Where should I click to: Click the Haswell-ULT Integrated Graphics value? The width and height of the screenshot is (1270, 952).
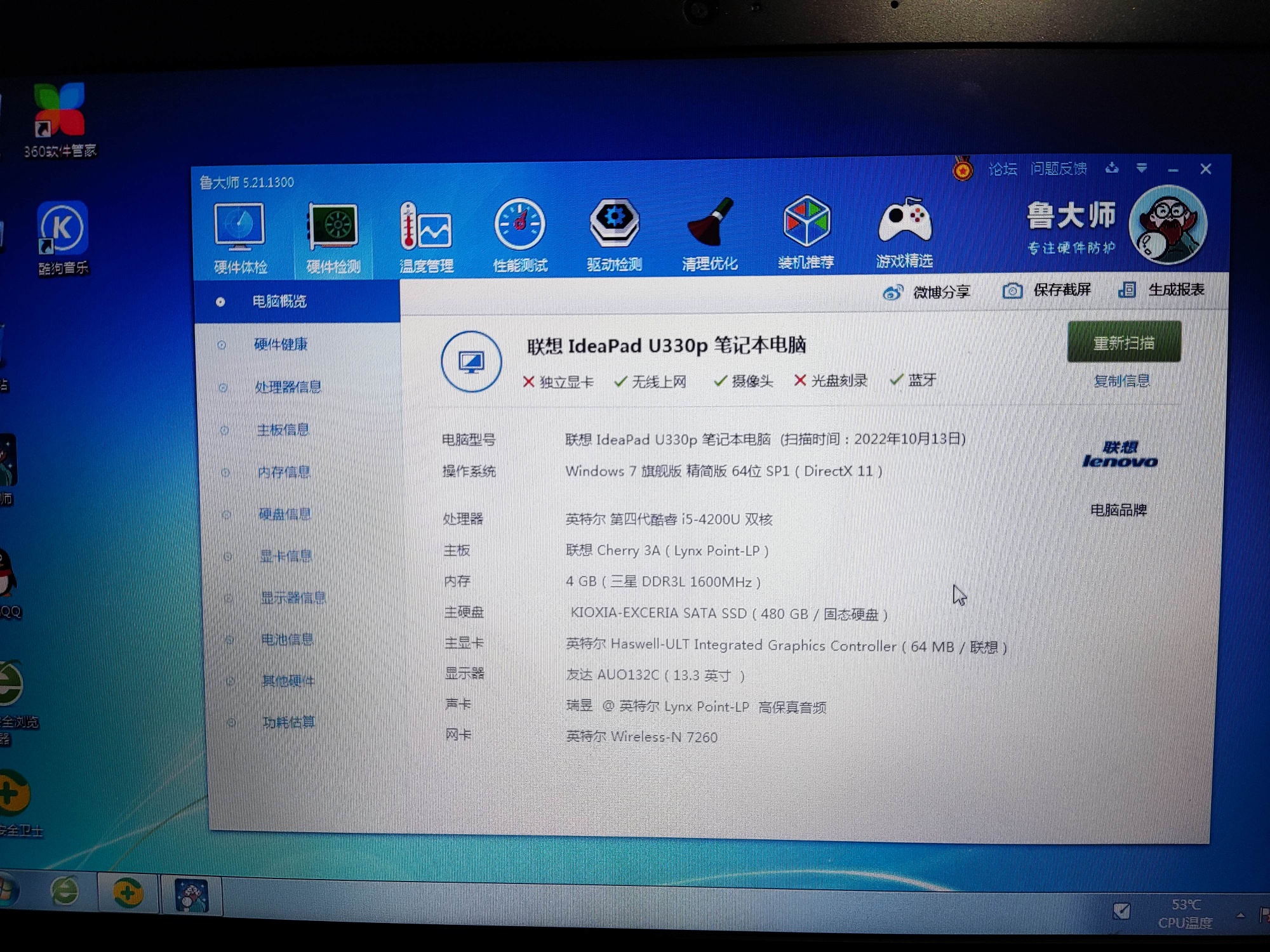(x=786, y=645)
